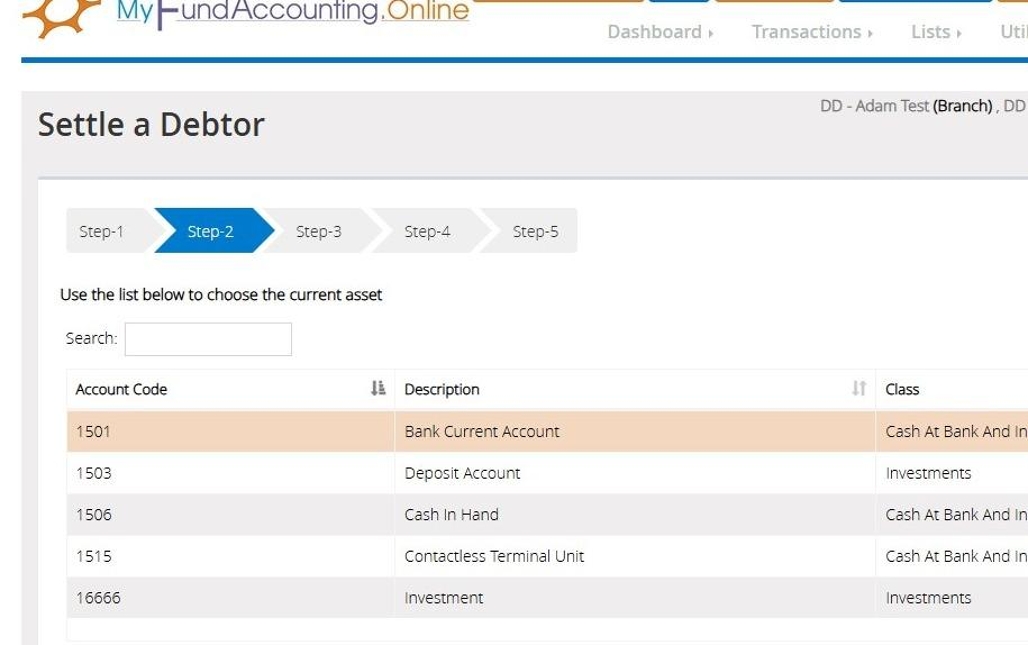Select the active Step-2 tab

point(211,232)
